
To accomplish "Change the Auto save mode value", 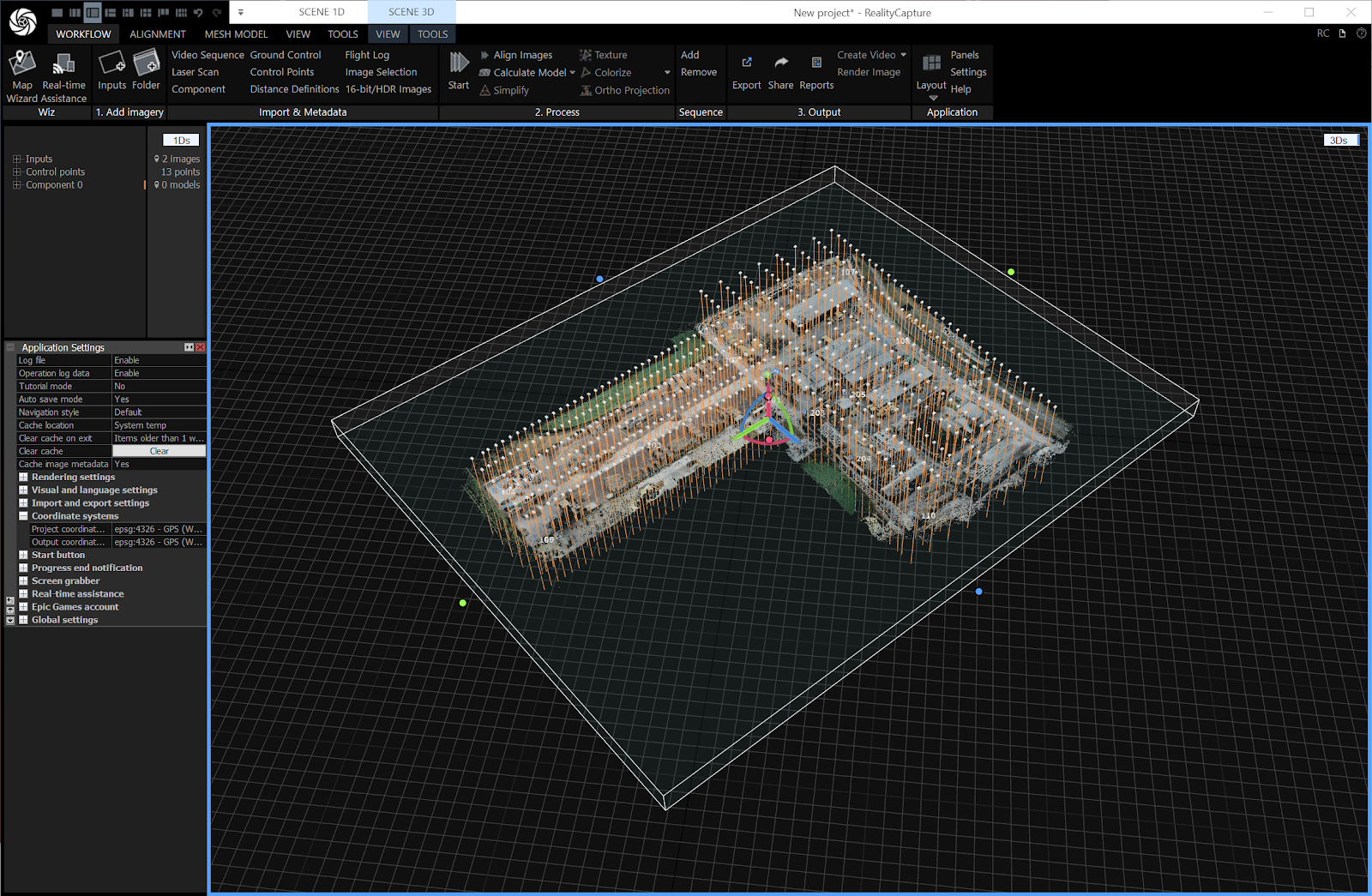I will tap(159, 399).
